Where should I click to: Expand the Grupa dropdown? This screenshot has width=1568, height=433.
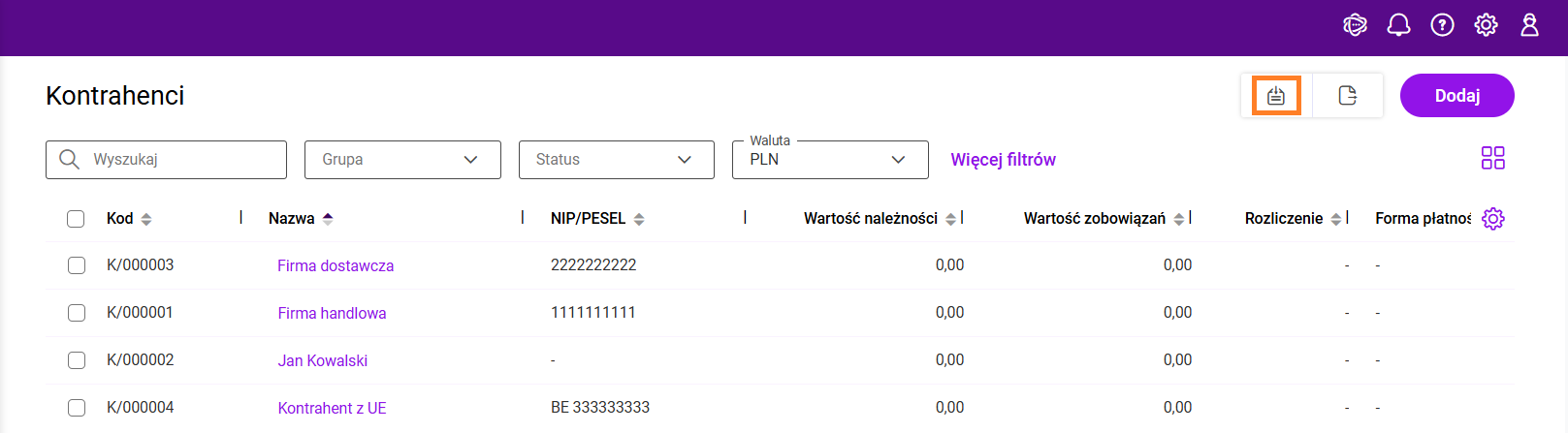point(402,160)
